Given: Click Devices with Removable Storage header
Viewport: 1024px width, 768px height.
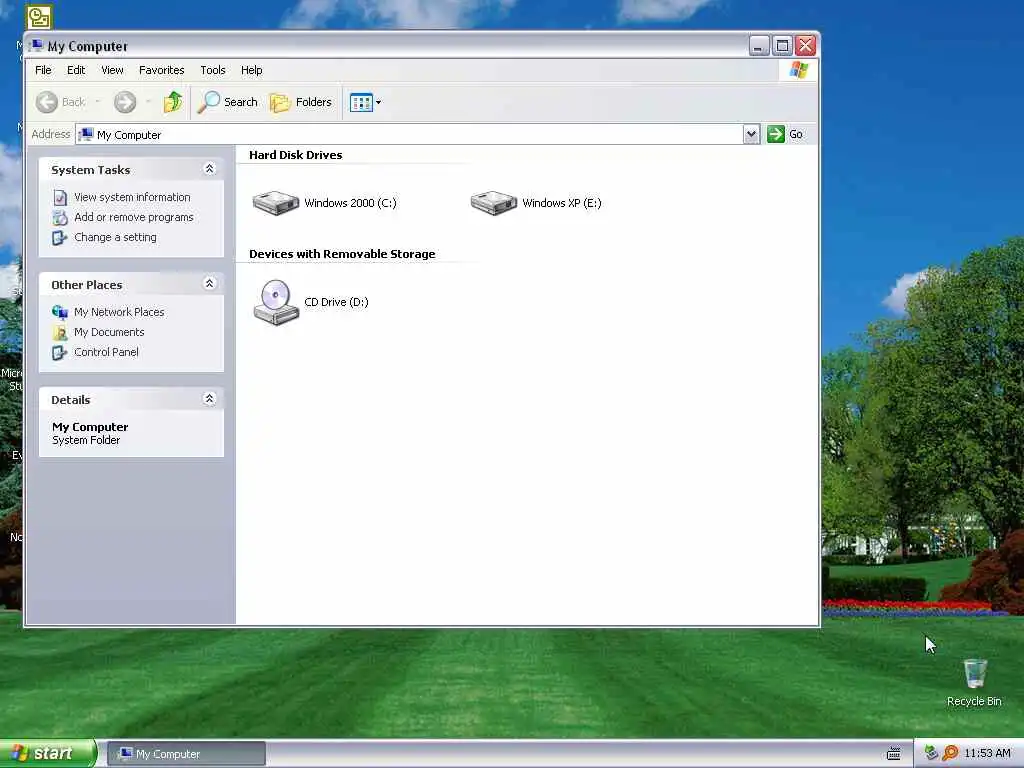Looking at the screenshot, I should point(342,254).
